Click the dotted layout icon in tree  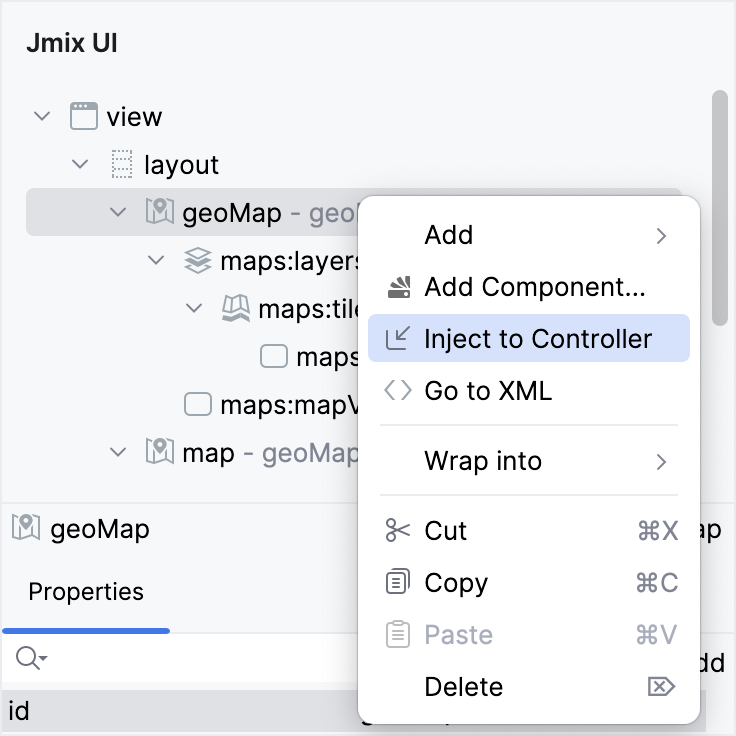[x=121, y=165]
